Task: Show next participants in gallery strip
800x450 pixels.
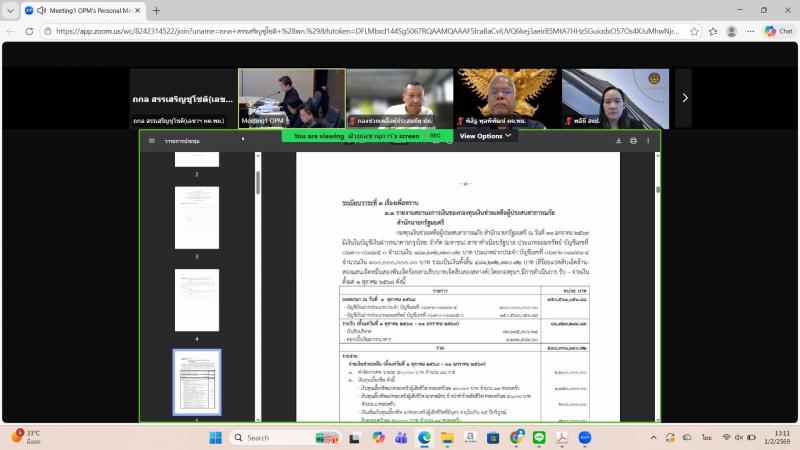Action: pyautogui.click(x=684, y=98)
